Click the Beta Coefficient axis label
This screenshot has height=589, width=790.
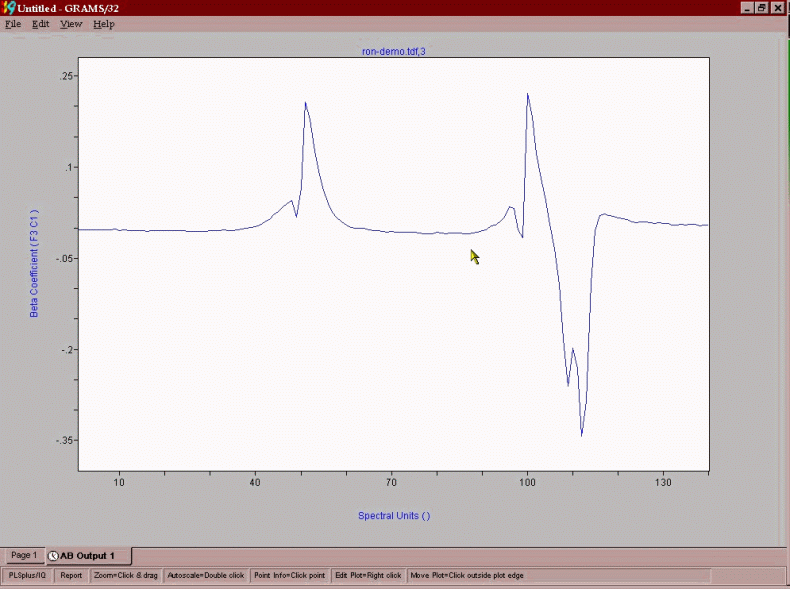tap(34, 264)
